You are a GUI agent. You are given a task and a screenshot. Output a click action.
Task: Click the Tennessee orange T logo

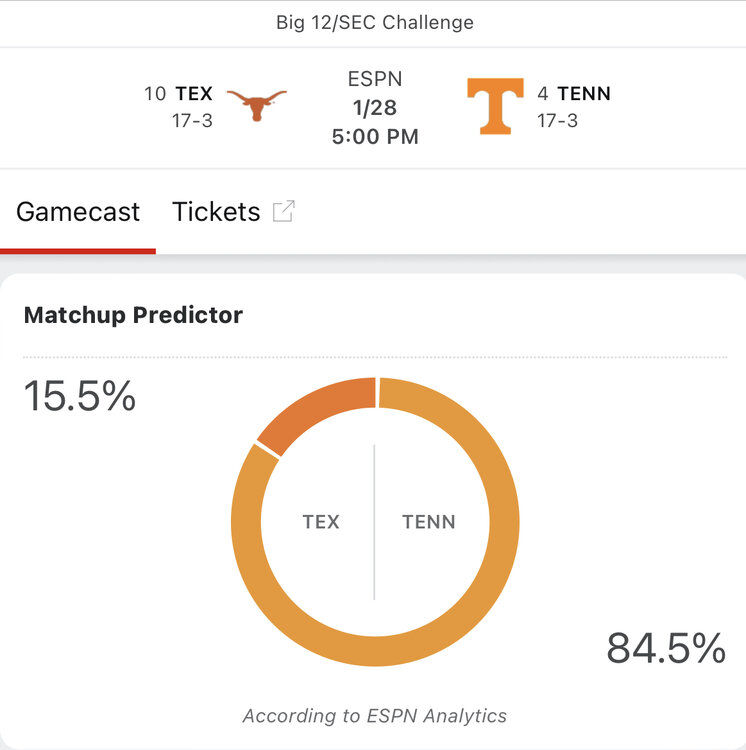point(495,105)
